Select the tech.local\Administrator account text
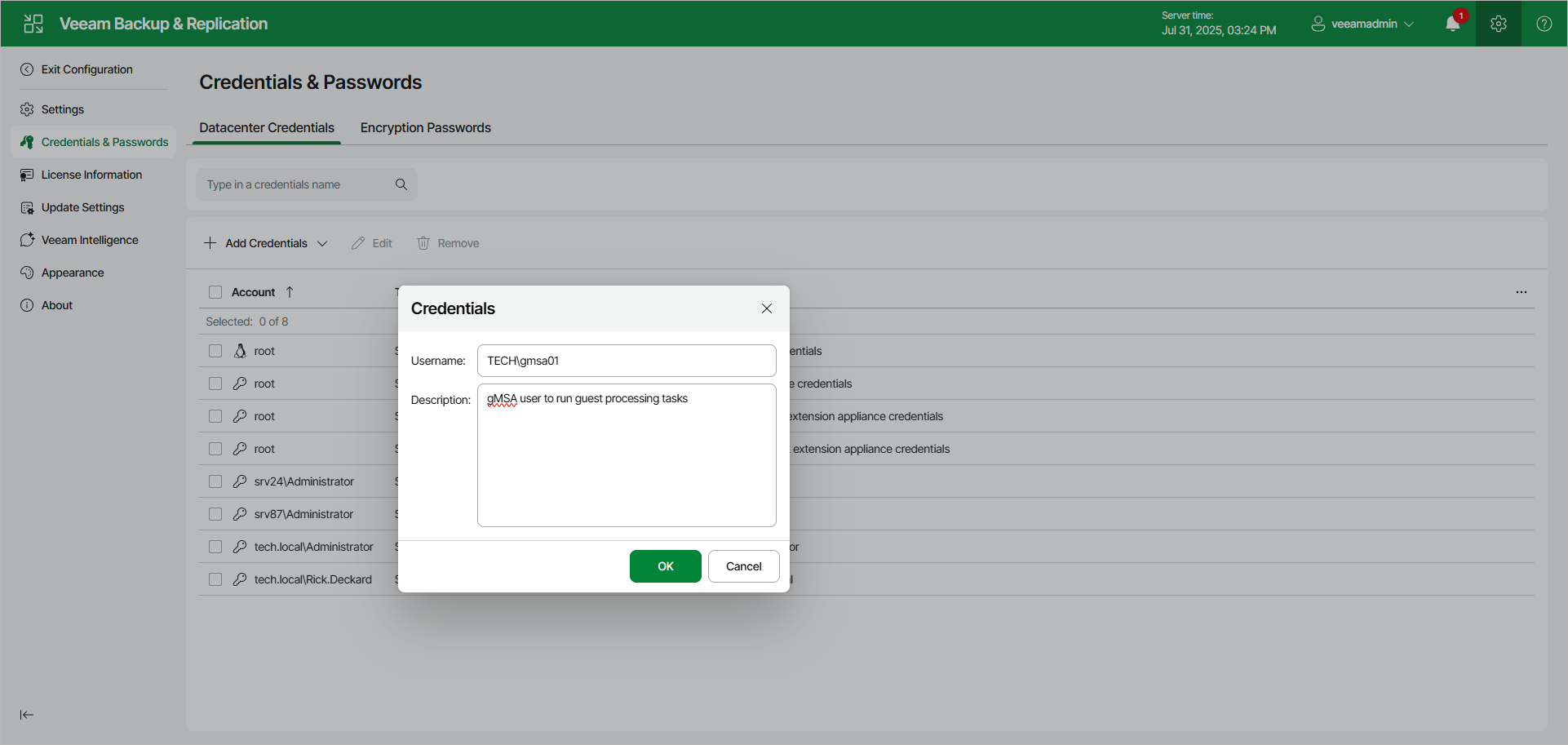1568x745 pixels. point(314,547)
